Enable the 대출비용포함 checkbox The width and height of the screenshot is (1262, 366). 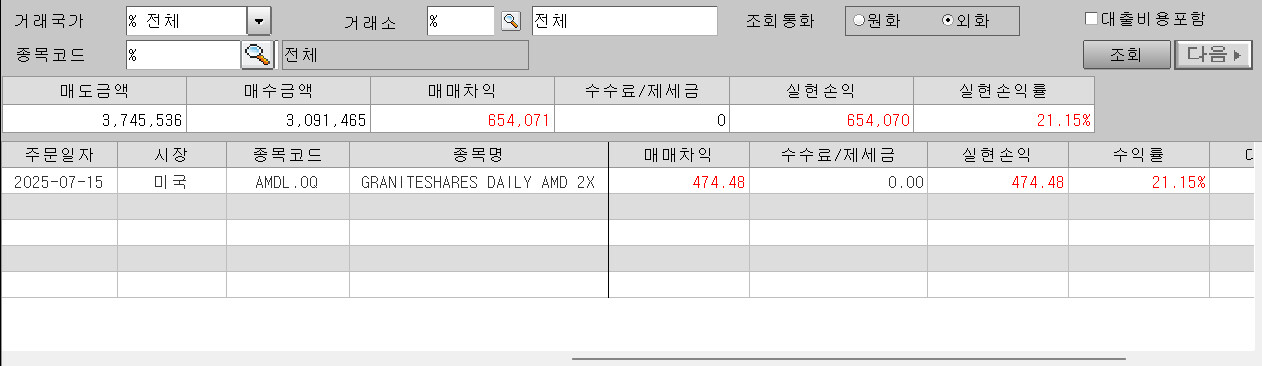click(1093, 18)
